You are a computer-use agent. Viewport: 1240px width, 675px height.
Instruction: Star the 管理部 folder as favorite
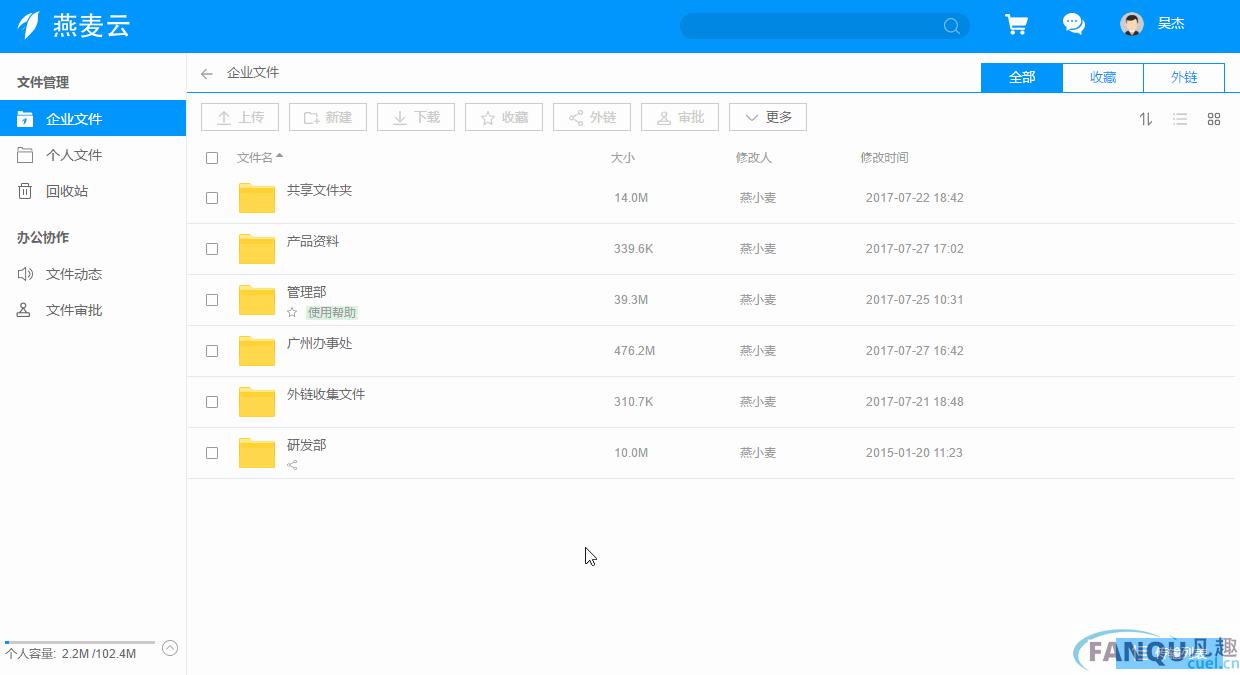coord(292,312)
